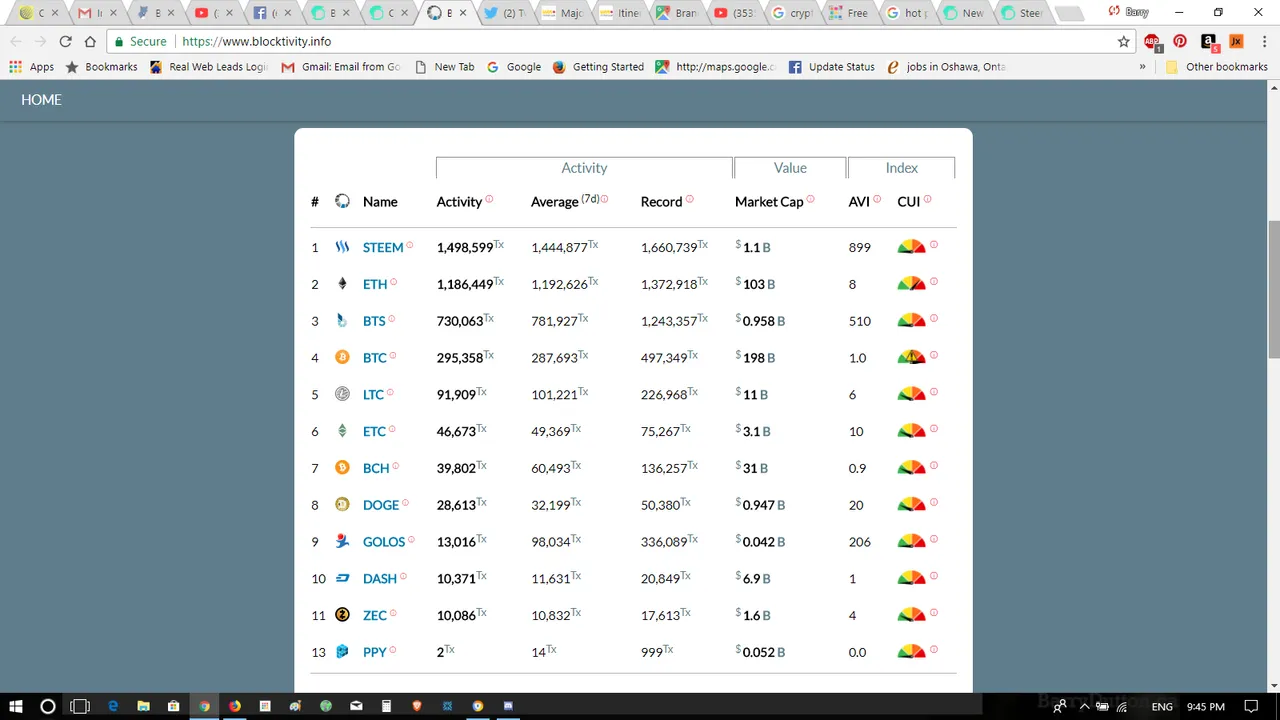Click the Litecoin LTC logo icon
Viewport: 1280px width, 720px height.
point(342,394)
